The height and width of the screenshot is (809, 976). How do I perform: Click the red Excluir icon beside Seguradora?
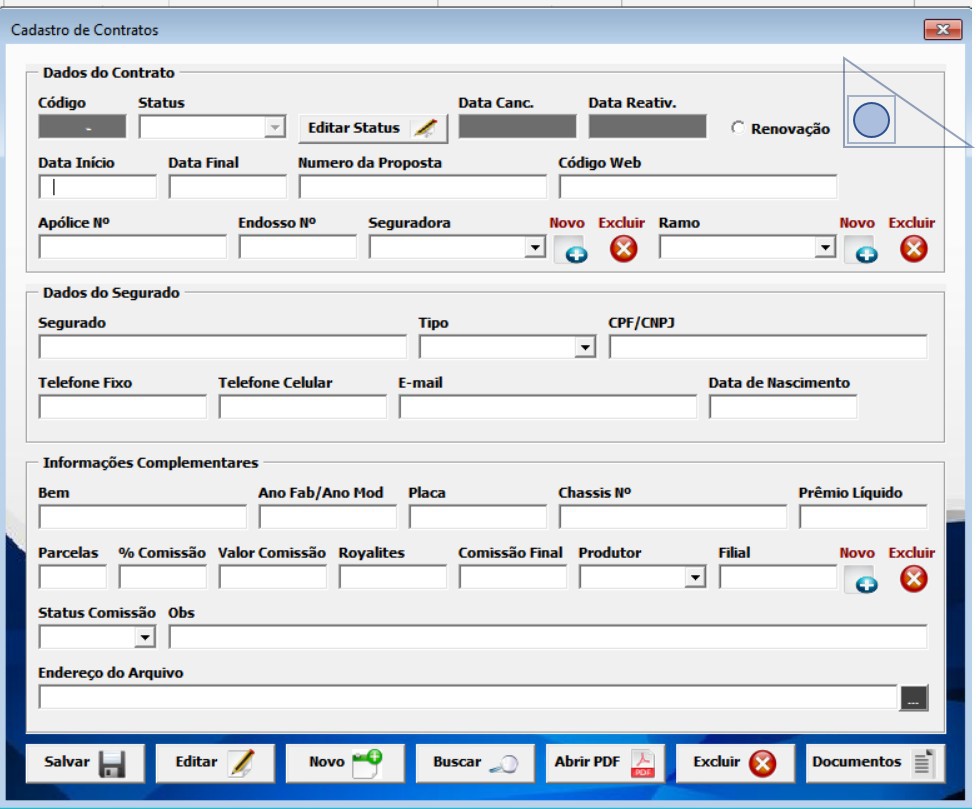tap(623, 248)
